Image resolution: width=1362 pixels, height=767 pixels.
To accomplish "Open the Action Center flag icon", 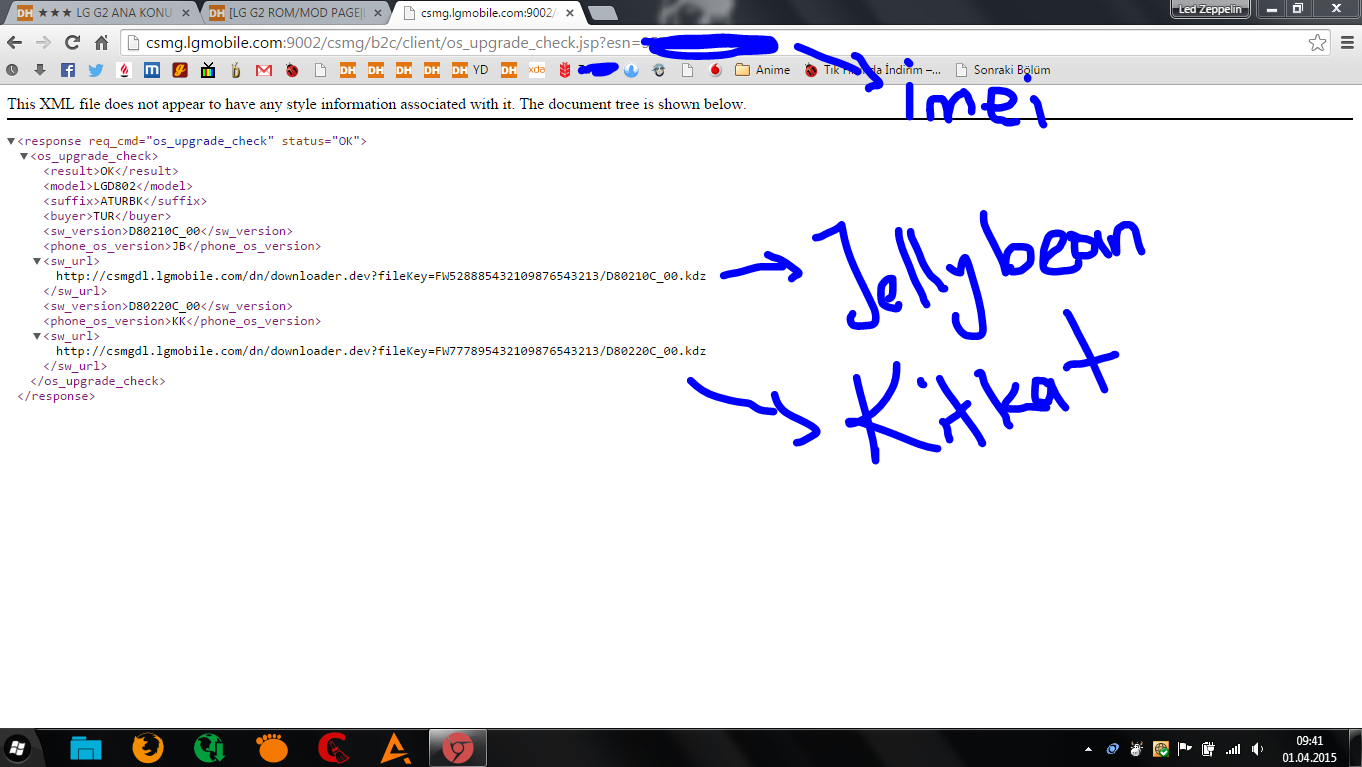I will tap(1184, 749).
